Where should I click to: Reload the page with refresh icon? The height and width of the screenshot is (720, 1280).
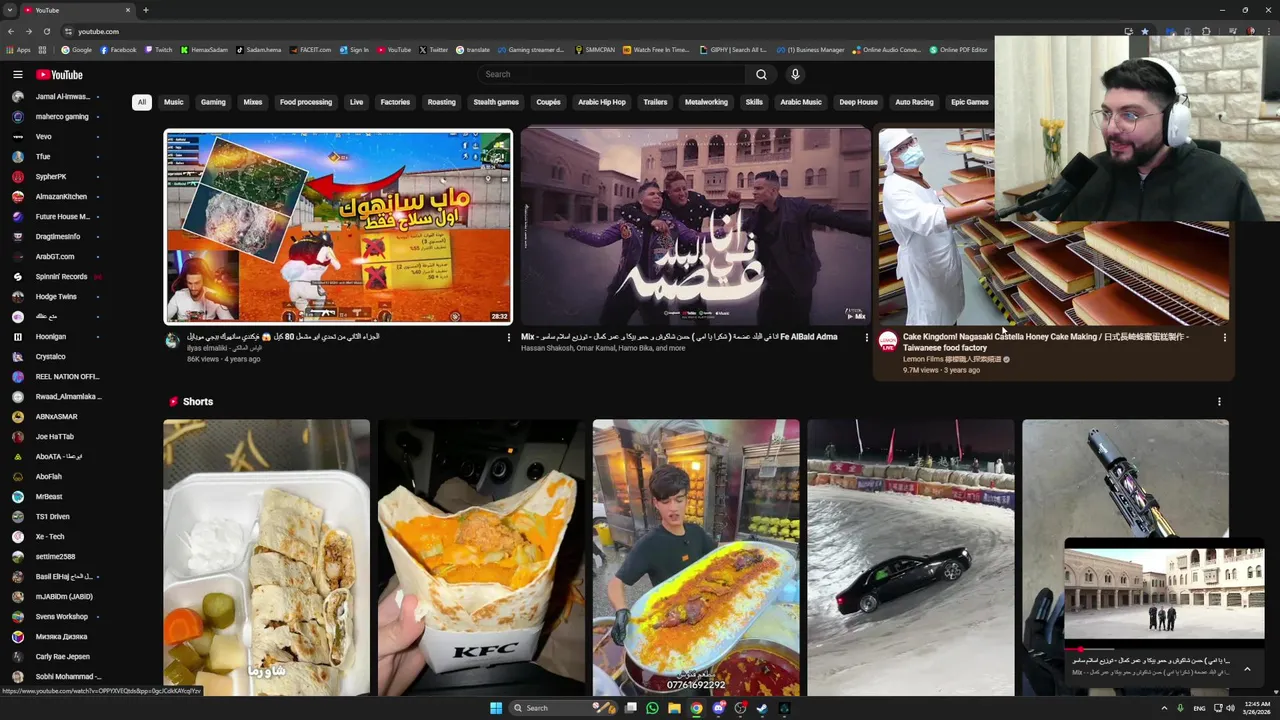point(46,31)
